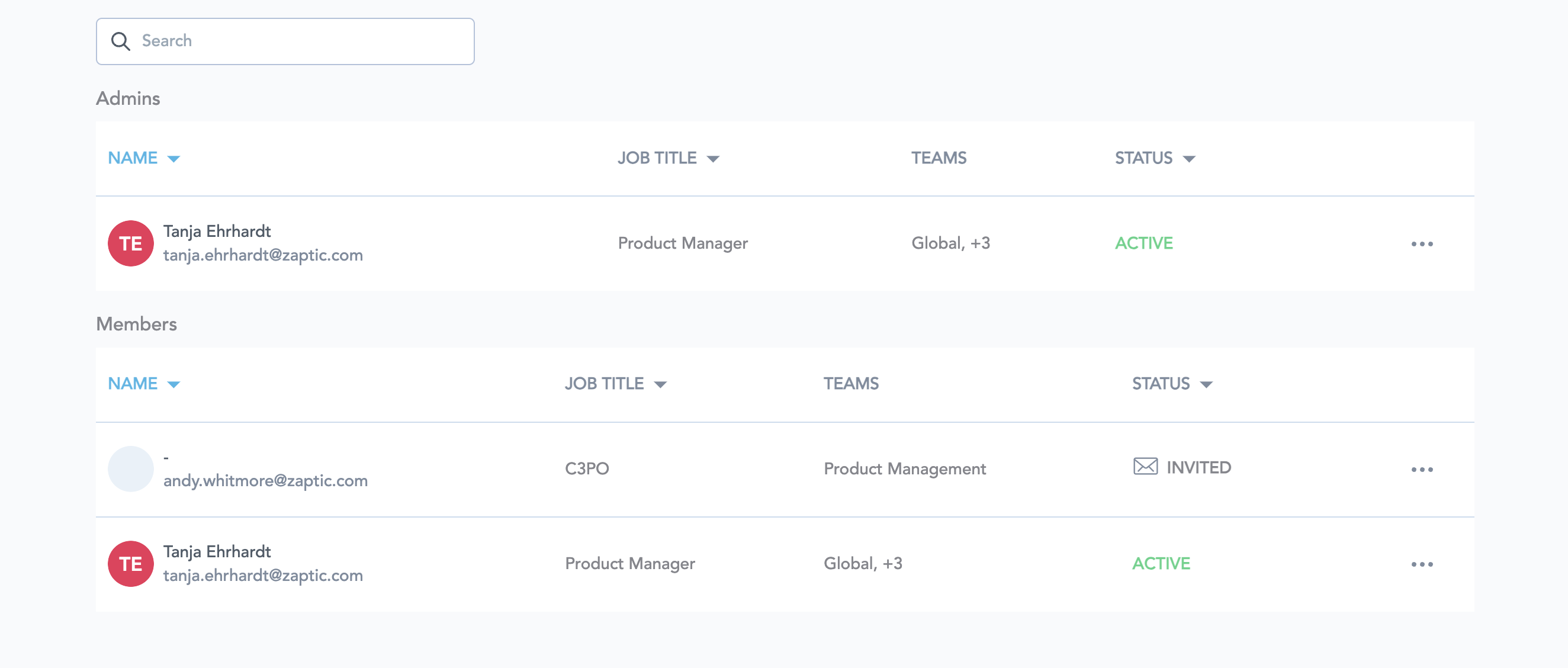The image size is (1568, 668).
Task: Sort Admins table by Status
Action: (x=1154, y=158)
